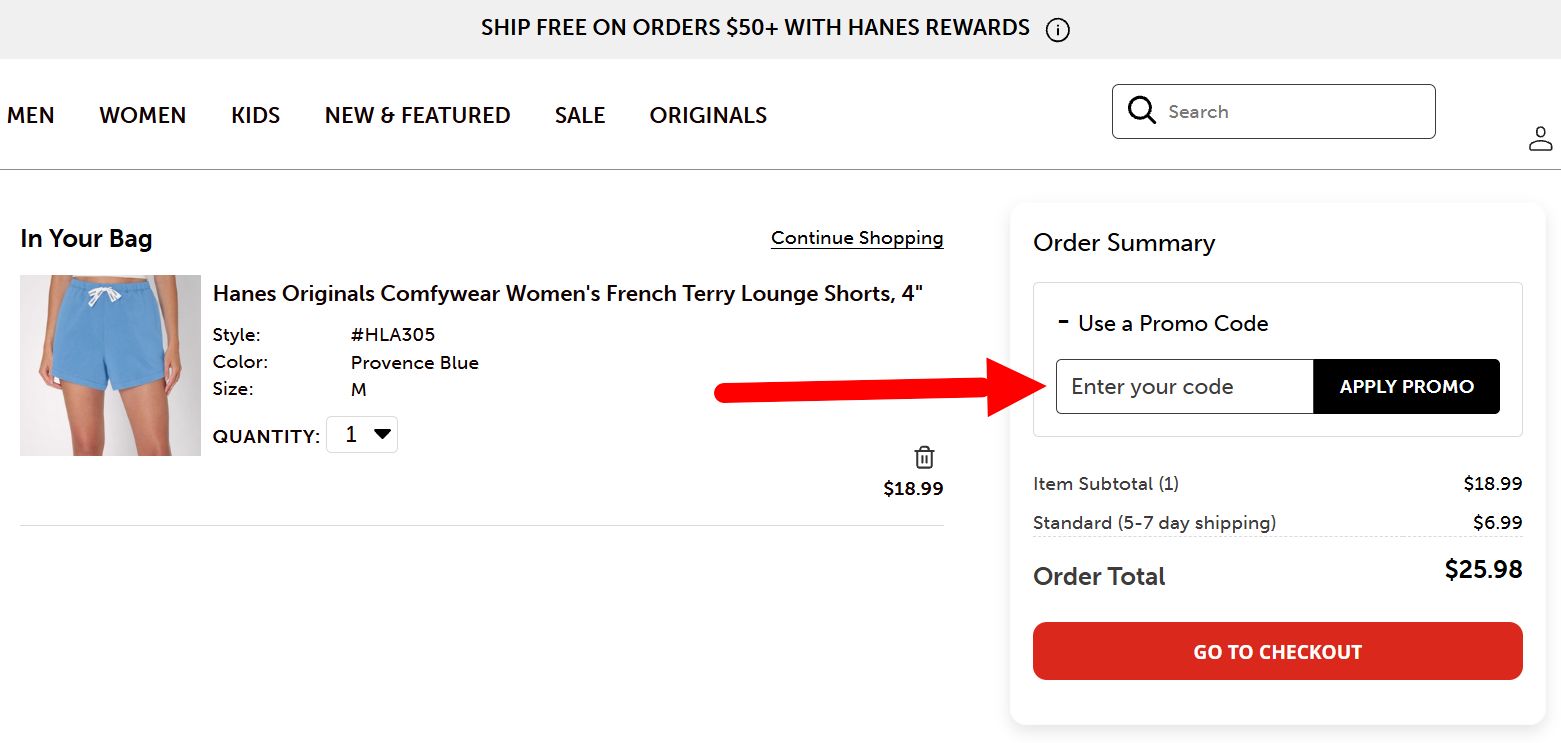Open the French Terry Lounge Shorts product name

tap(568, 293)
